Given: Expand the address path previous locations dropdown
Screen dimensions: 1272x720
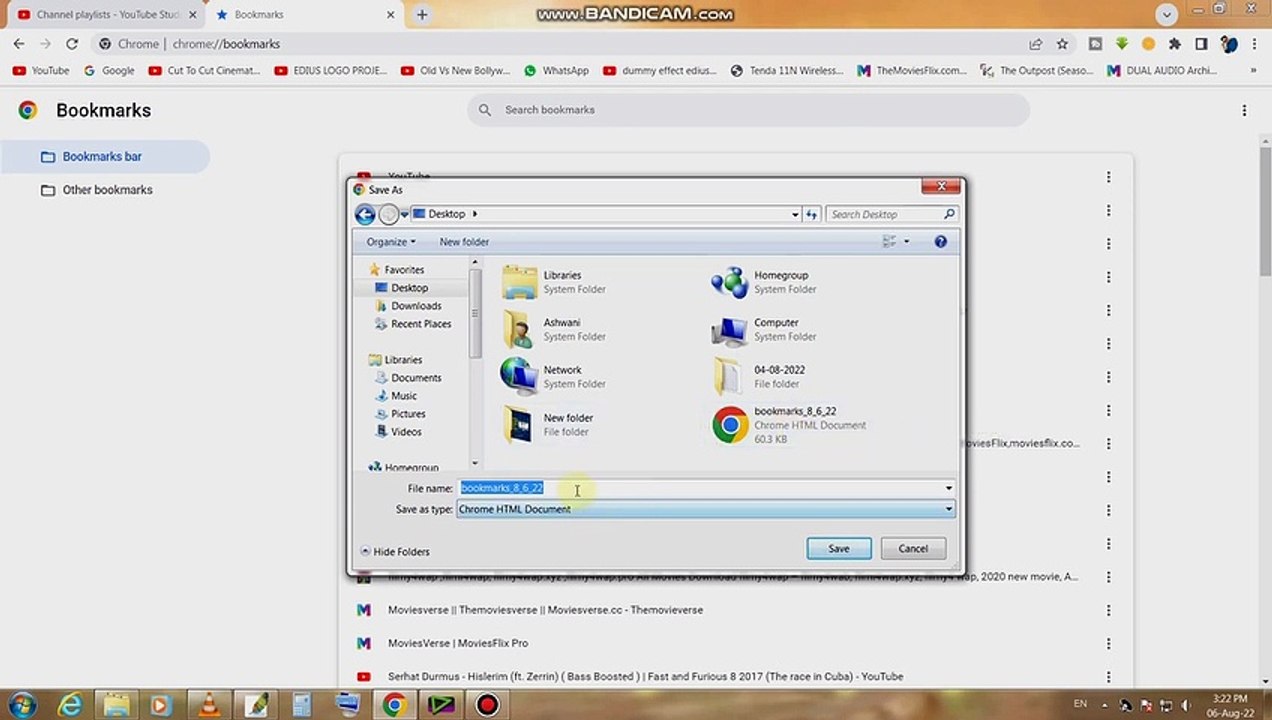Looking at the screenshot, I should tap(795, 214).
